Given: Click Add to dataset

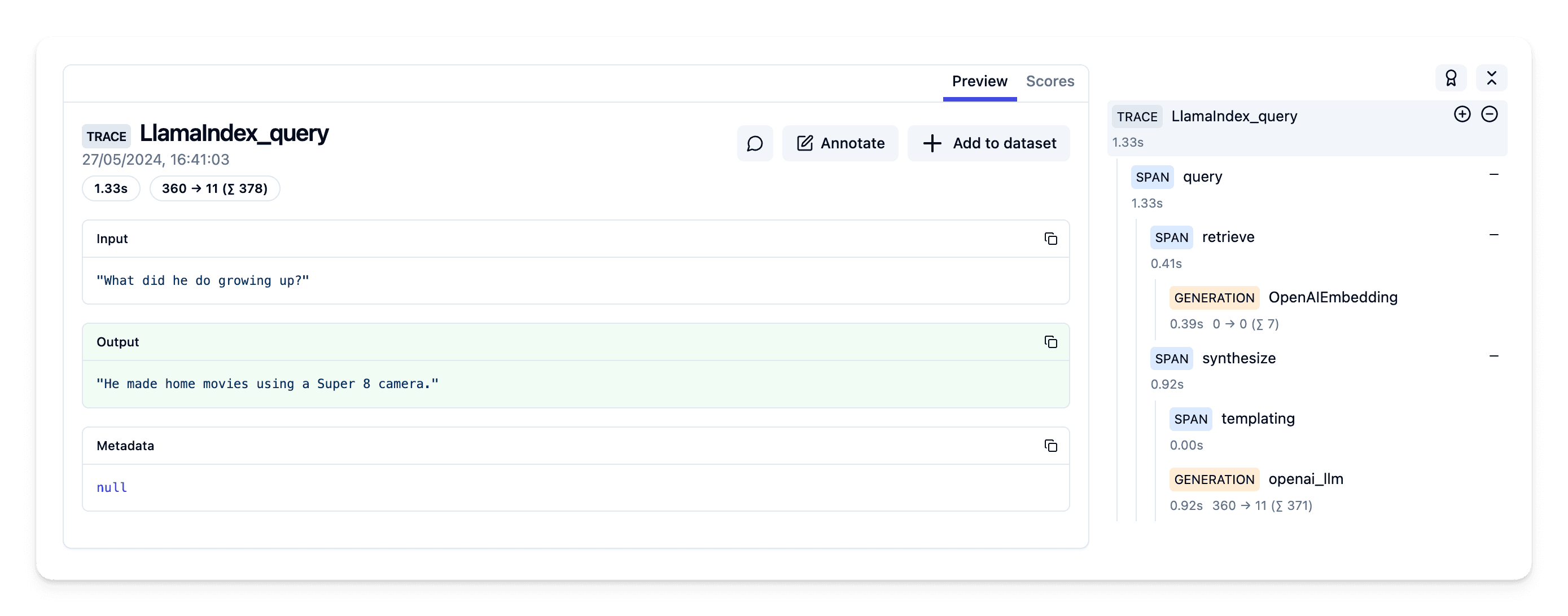Looking at the screenshot, I should click(x=988, y=143).
